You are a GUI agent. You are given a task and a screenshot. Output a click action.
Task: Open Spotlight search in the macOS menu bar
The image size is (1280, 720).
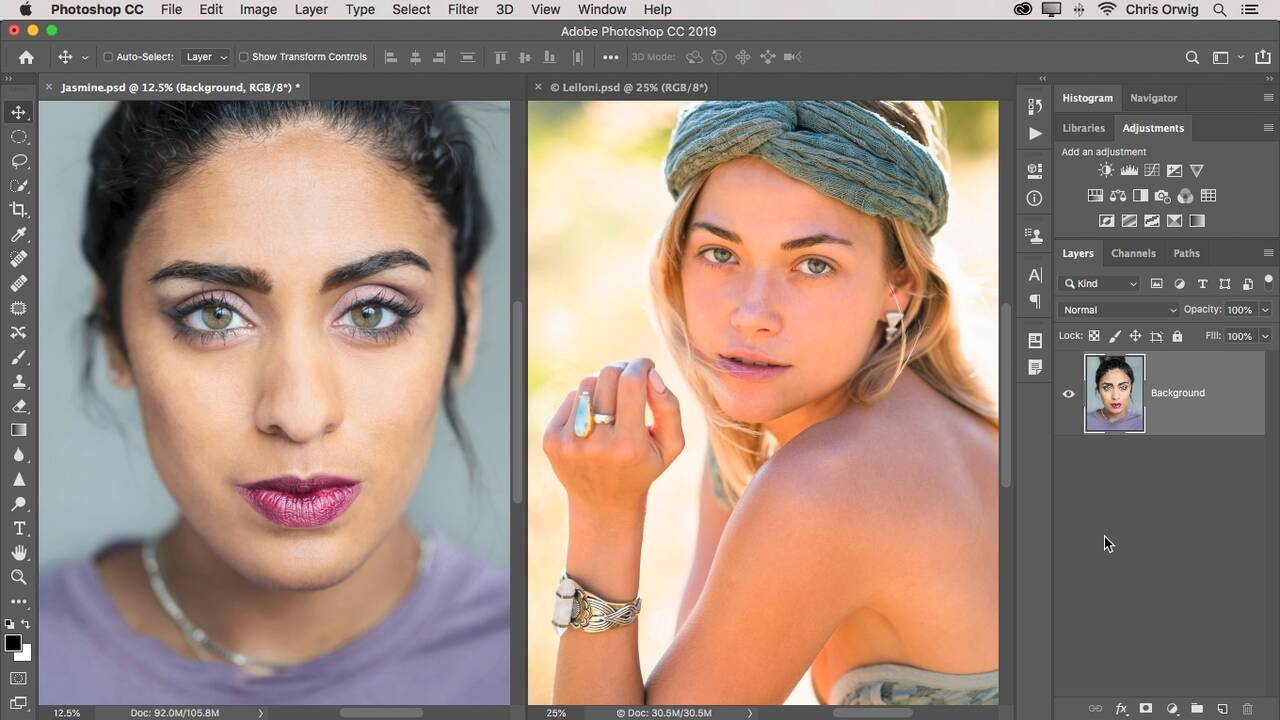click(x=1221, y=9)
